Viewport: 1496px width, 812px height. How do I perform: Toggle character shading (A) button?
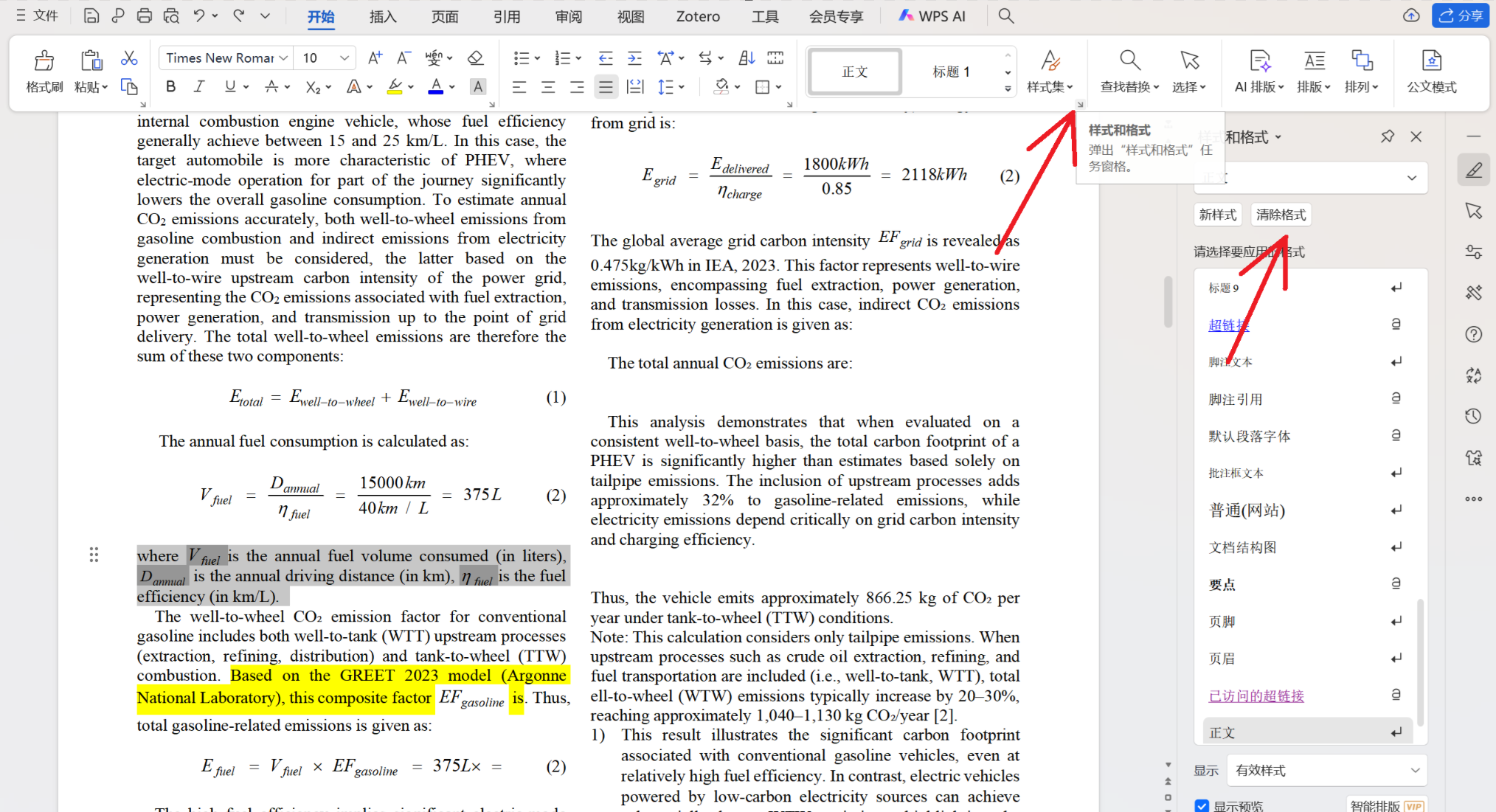478,87
